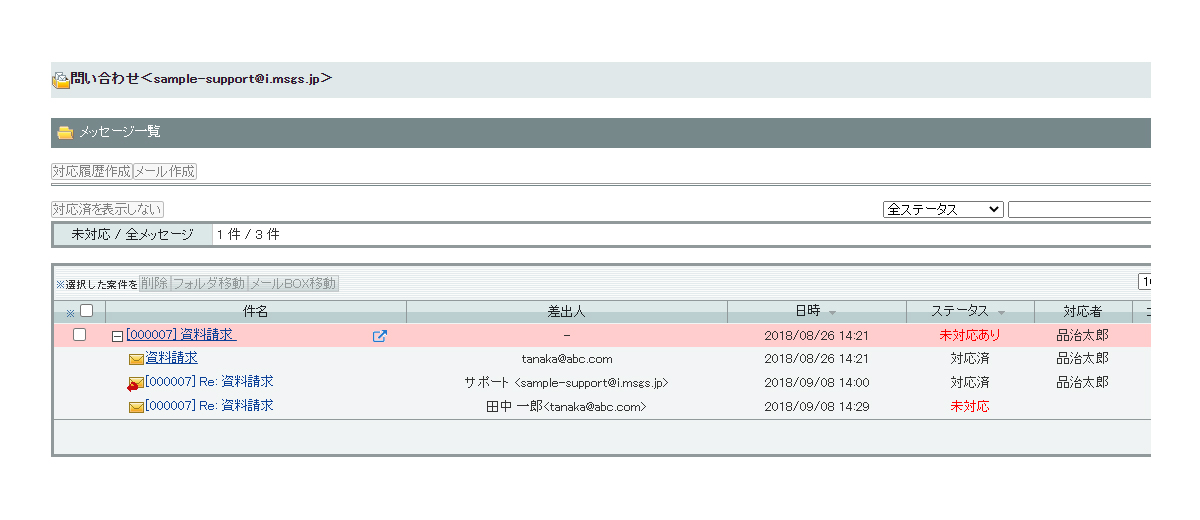Click 未対応 / 全メッセージ label
The height and width of the screenshot is (520, 1200).
click(133, 235)
